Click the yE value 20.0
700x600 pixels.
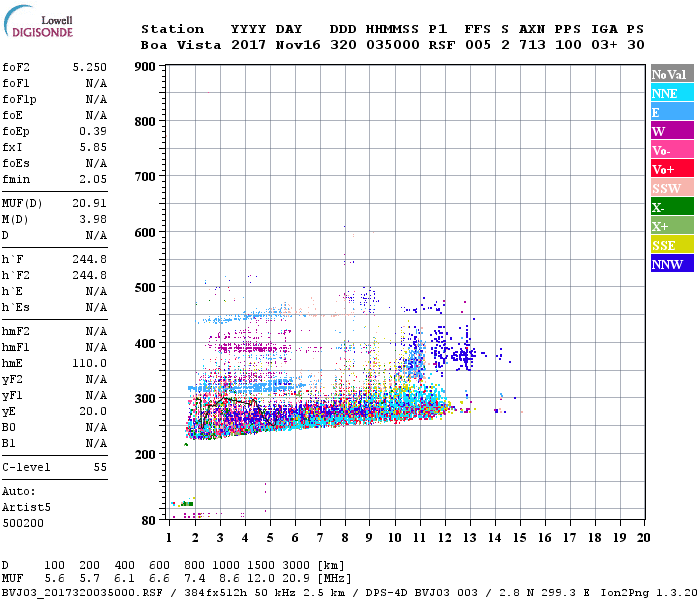click(93, 411)
